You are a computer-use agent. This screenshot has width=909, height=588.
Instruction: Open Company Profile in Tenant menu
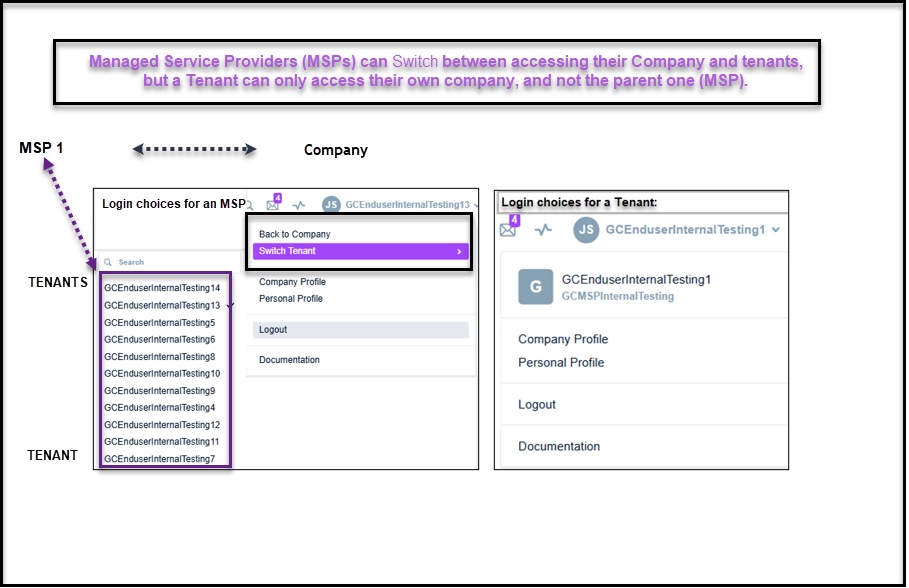pyautogui.click(x=563, y=339)
